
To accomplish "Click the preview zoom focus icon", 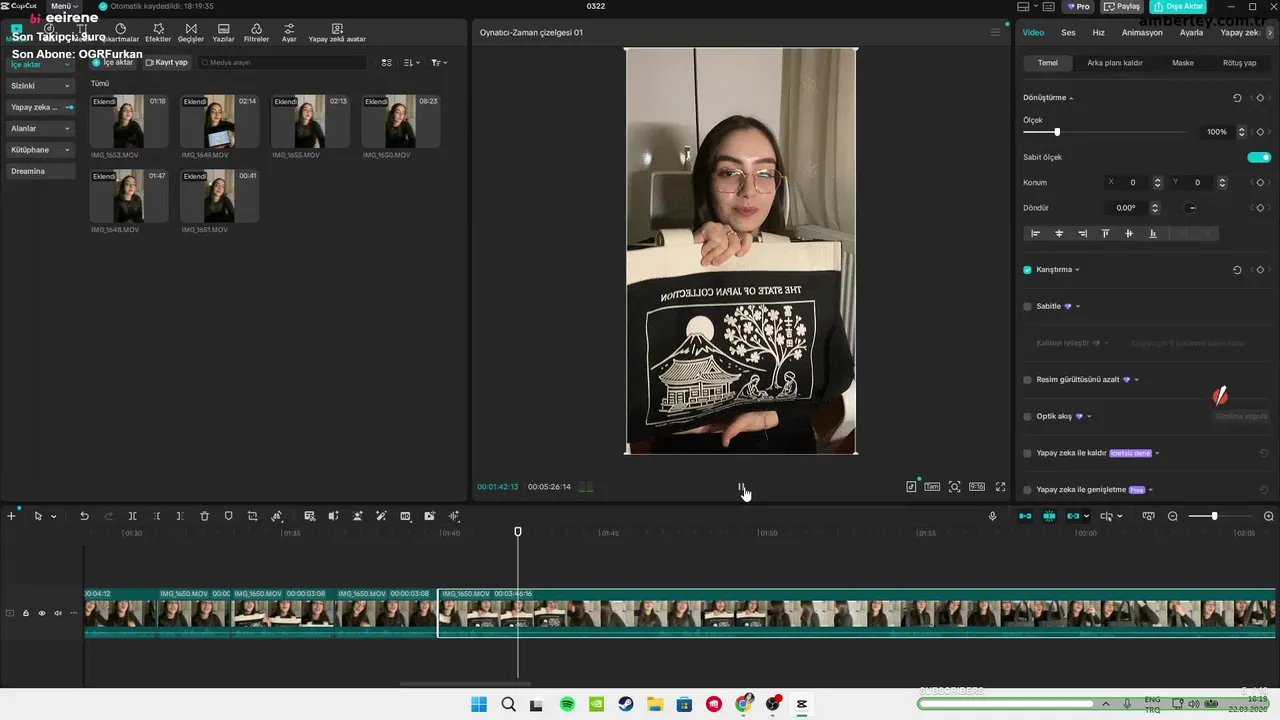I will pos(955,487).
